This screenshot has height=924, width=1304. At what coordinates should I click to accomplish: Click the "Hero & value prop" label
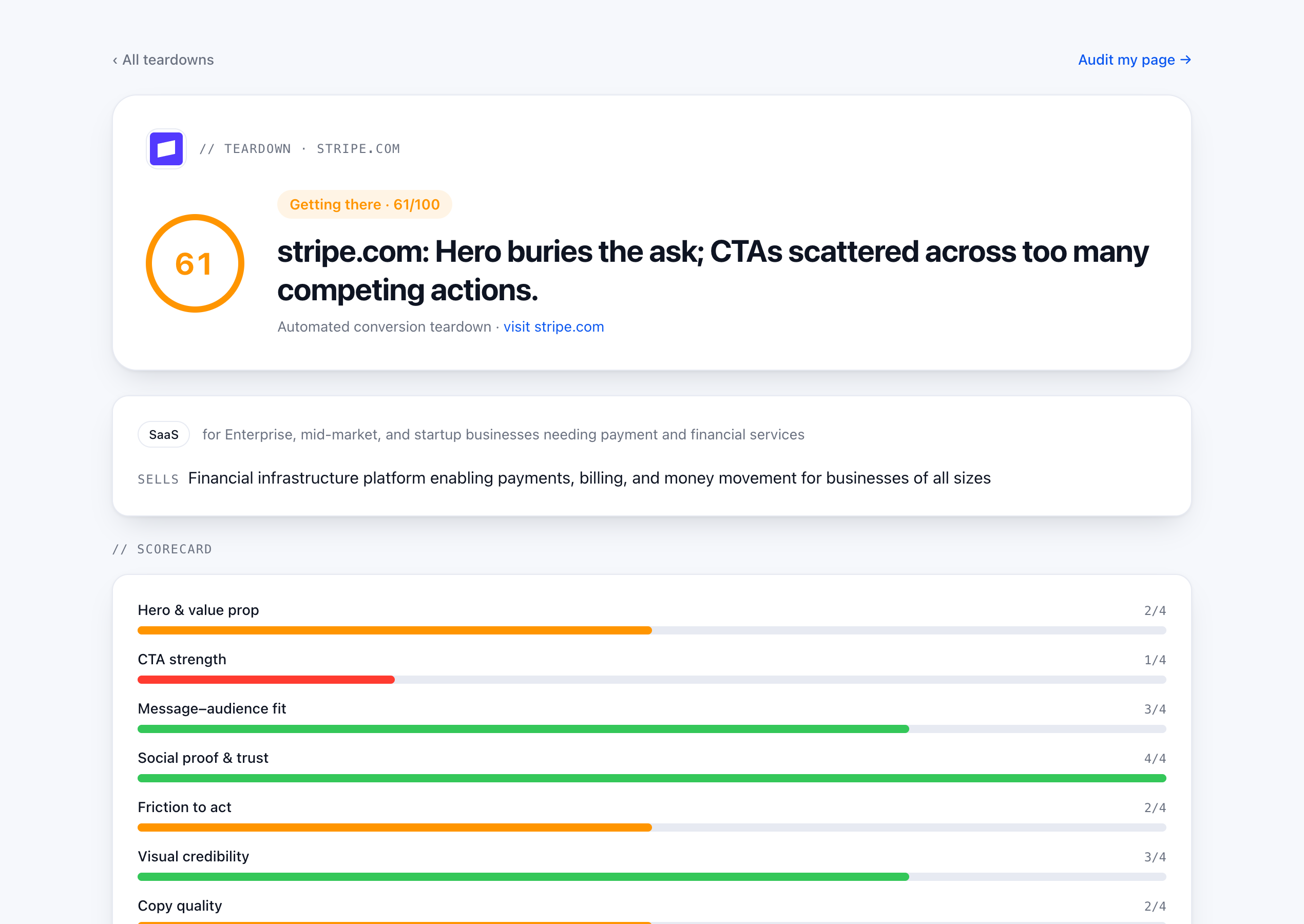[199, 610]
